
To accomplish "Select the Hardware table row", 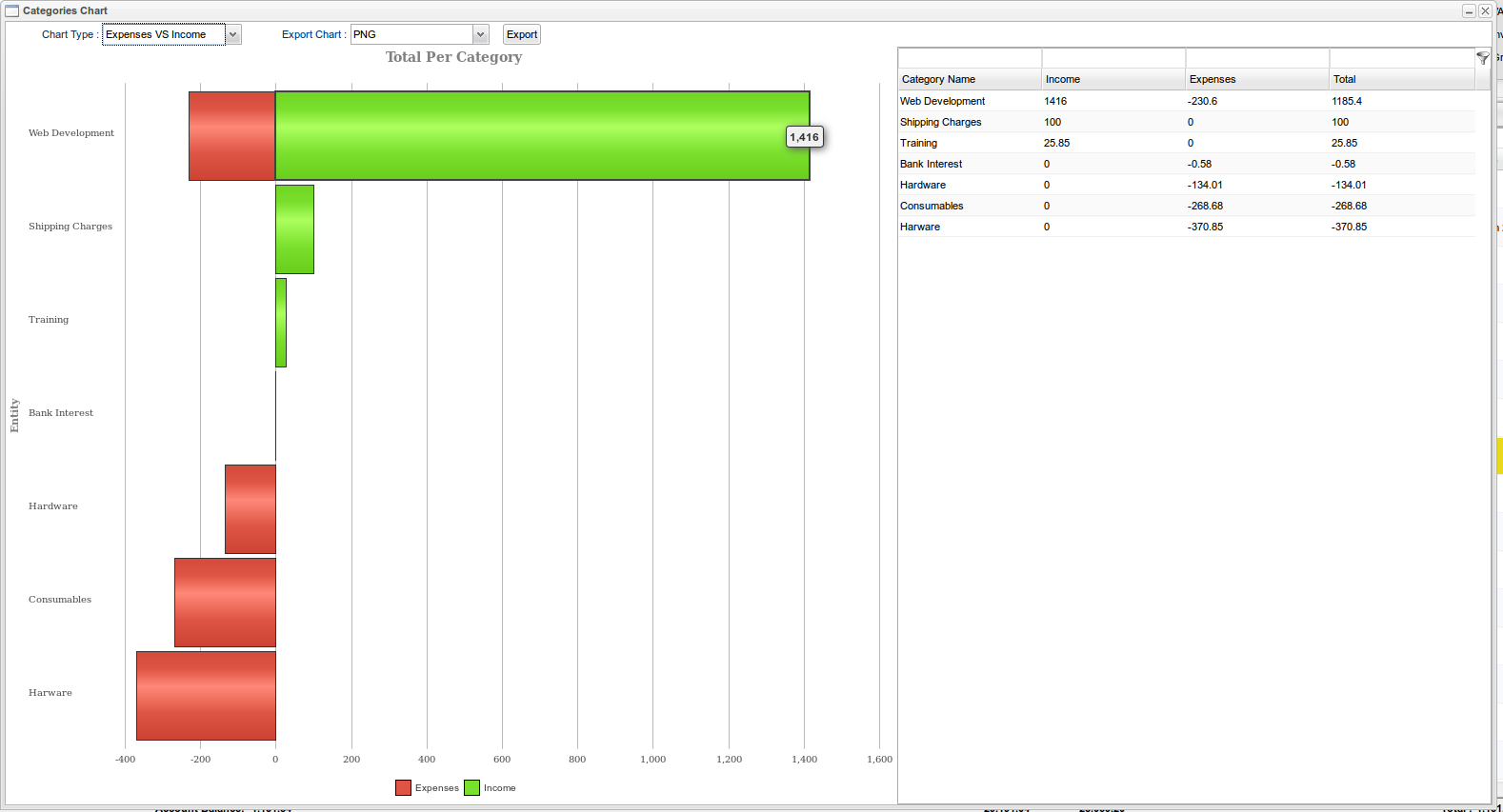I will tap(1187, 185).
